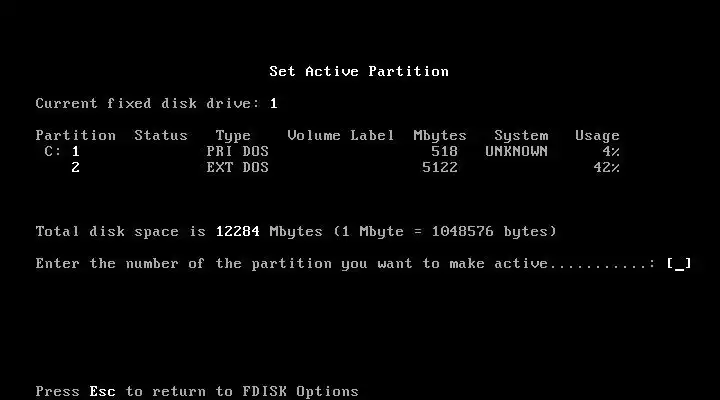
Task: Click the highlighted Esc key text
Action: [x=102, y=391]
